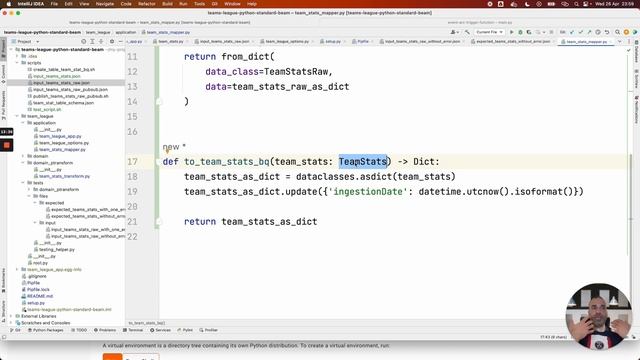Click the red recording stop button
This screenshot has height=360, width=640.
[7, 145]
